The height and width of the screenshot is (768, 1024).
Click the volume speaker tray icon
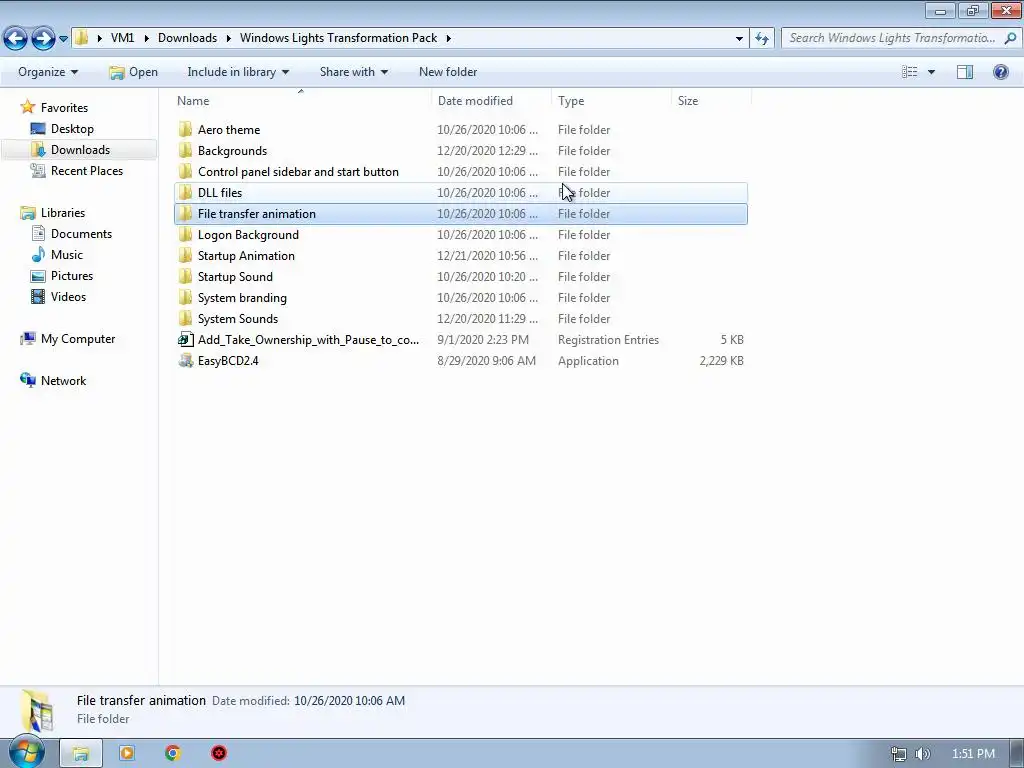922,754
